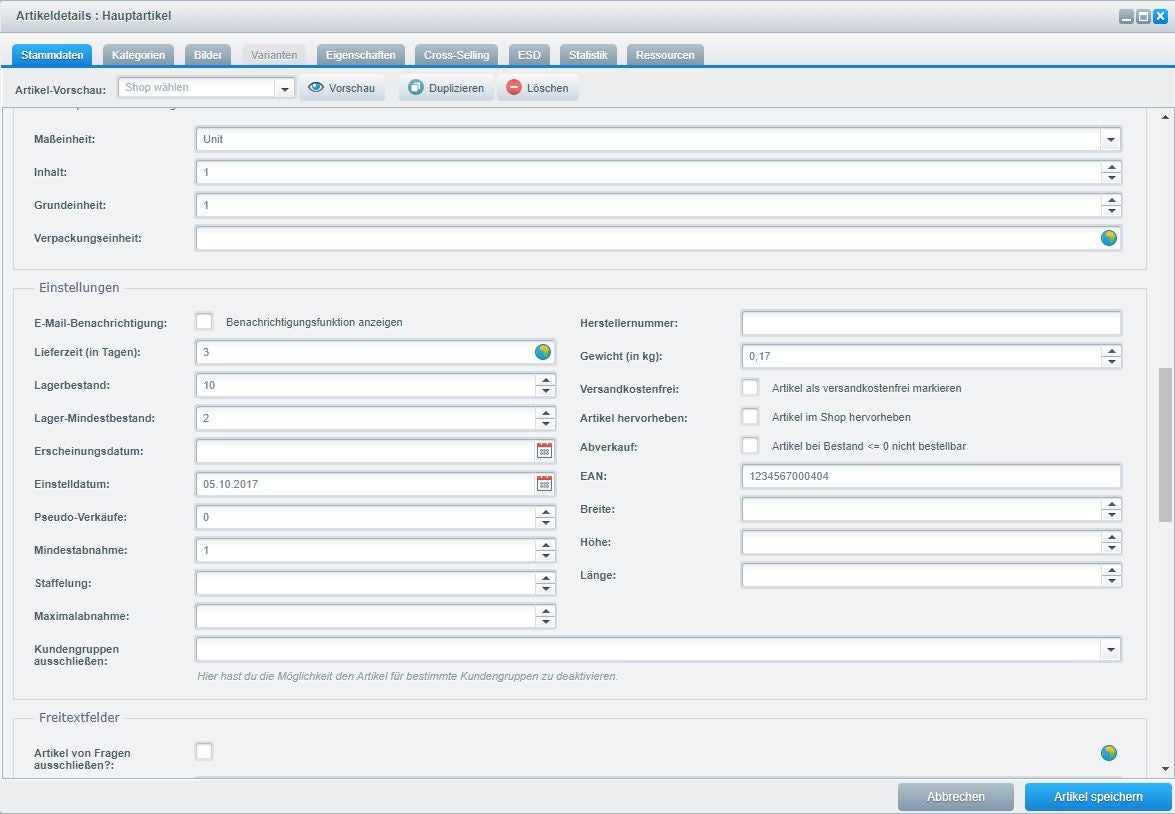The width and height of the screenshot is (1175, 814).
Task: Tick Artikel von Fragen ausschließen checkbox
Action: coord(204,751)
